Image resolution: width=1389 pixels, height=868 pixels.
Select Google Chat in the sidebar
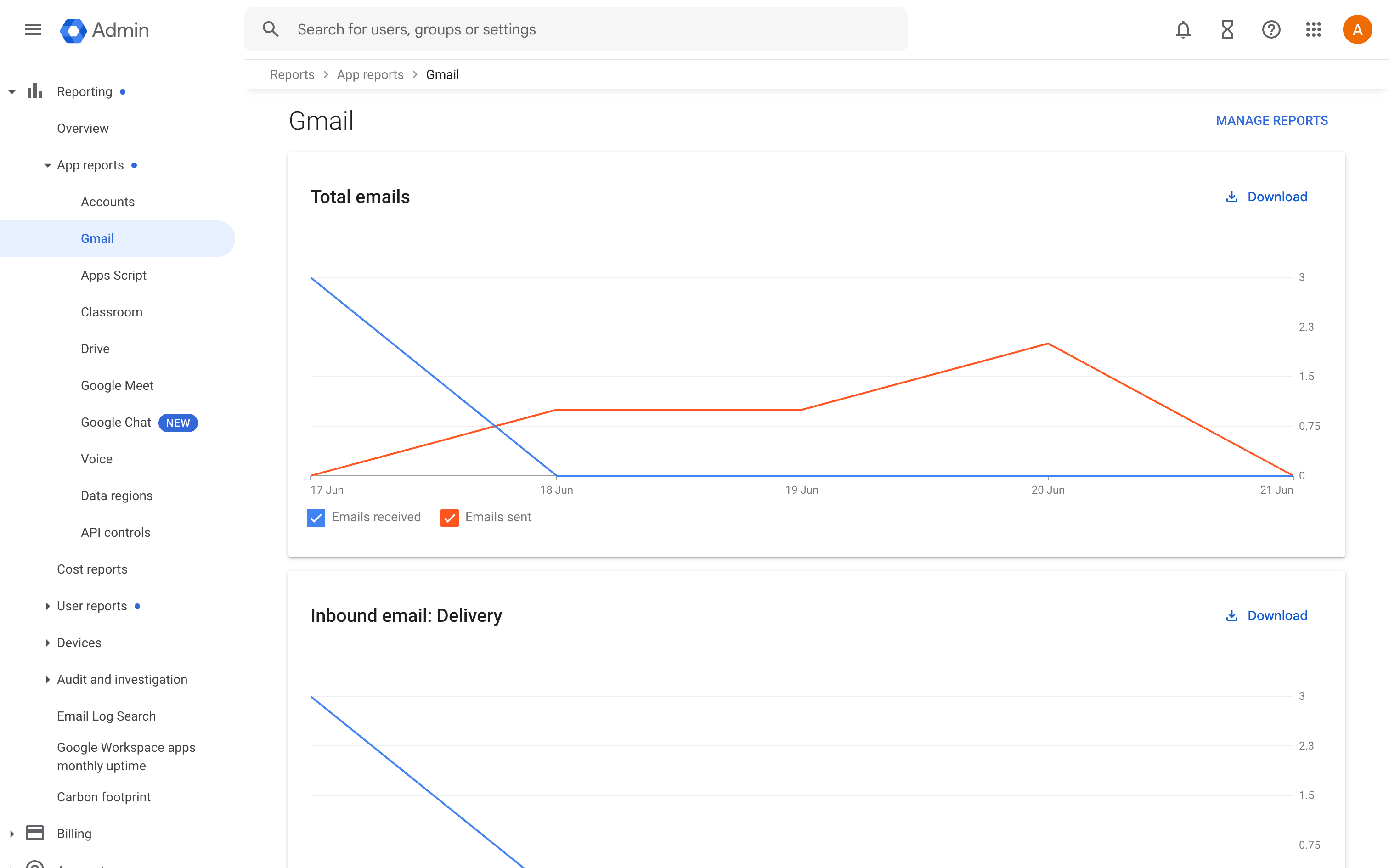click(x=116, y=423)
